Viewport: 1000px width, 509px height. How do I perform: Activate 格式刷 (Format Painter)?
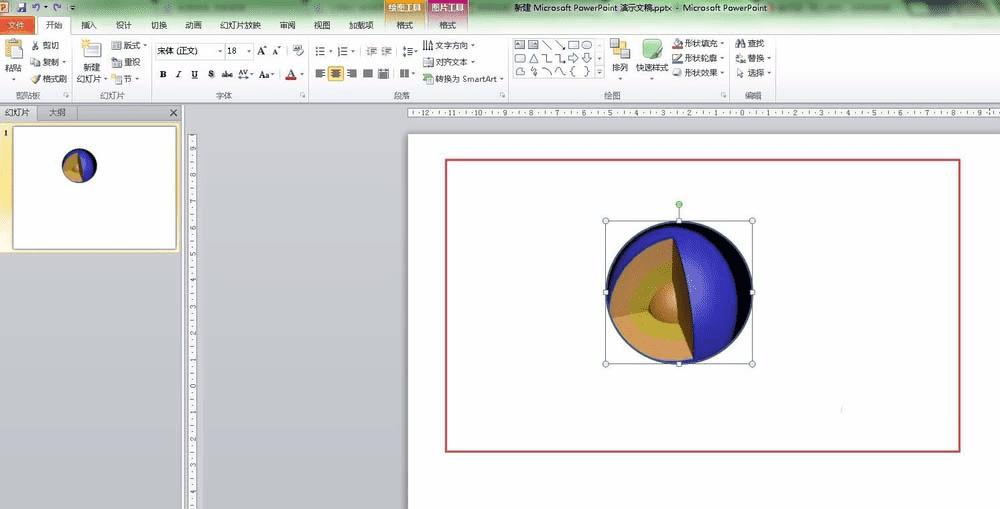[48, 79]
